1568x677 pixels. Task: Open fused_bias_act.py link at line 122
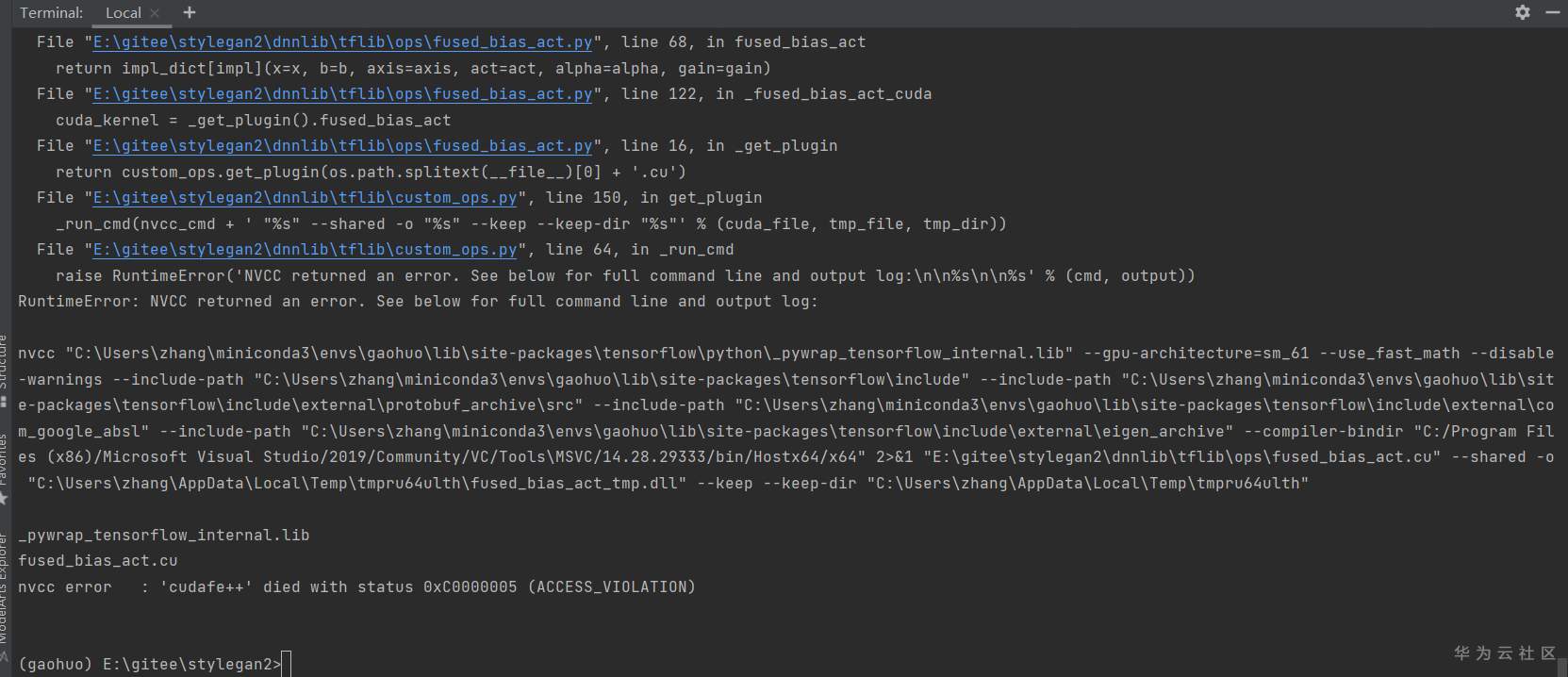342,94
